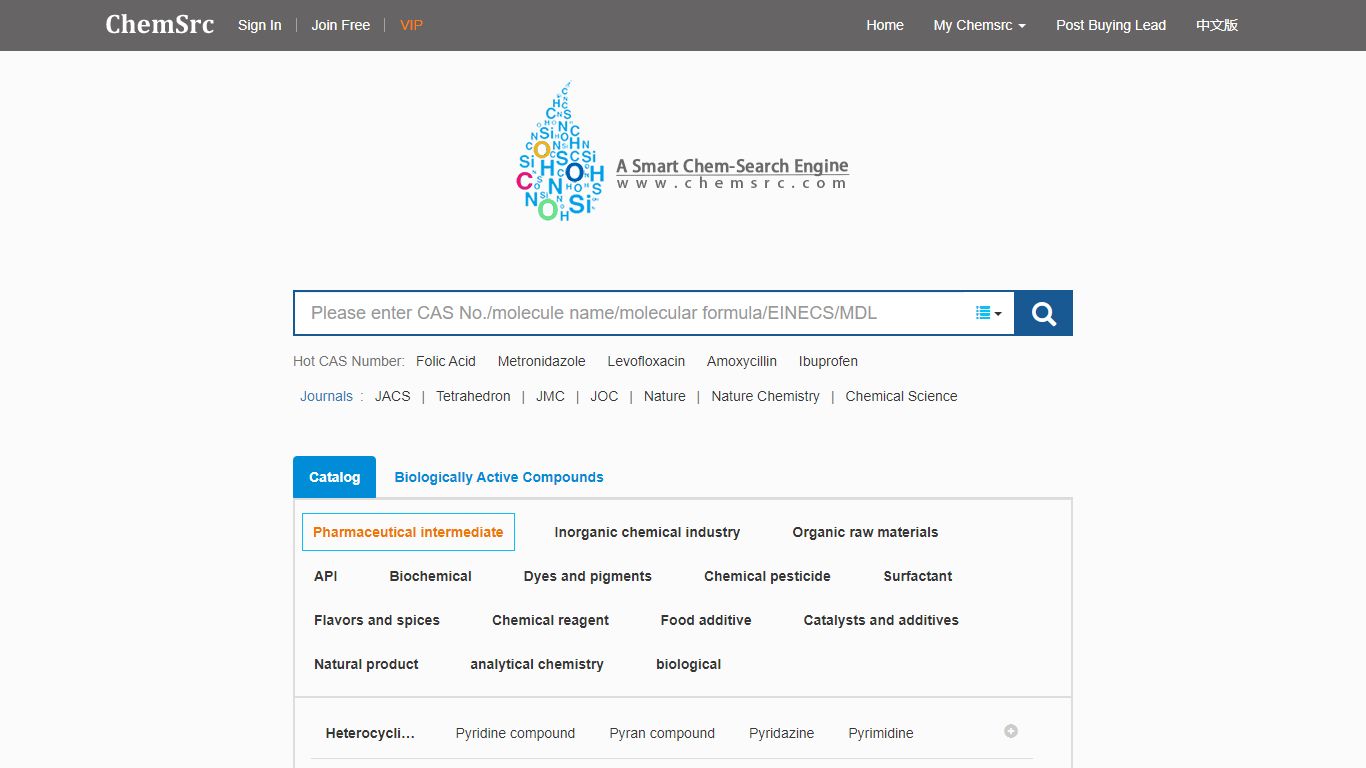Open the ChemSrc header brand link
1366x768 pixels.
(160, 25)
